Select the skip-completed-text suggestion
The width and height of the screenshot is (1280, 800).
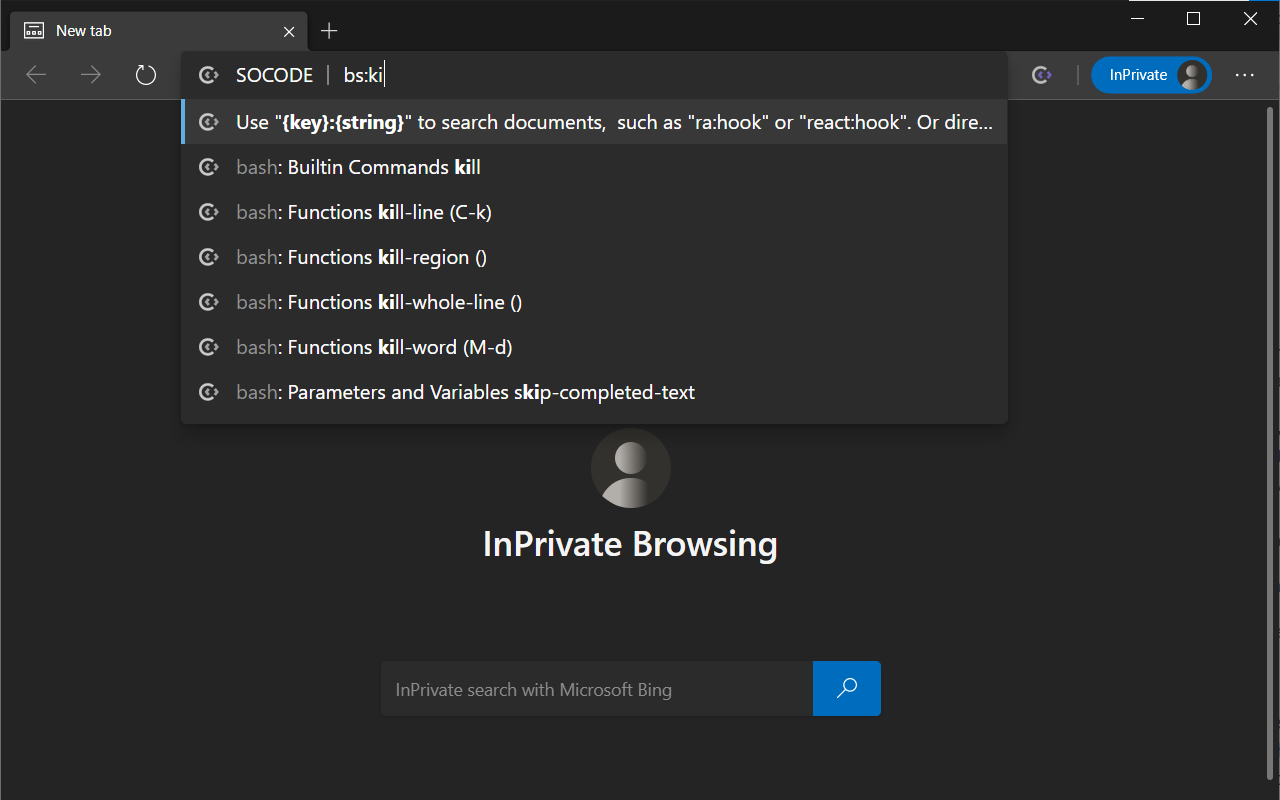(x=465, y=392)
